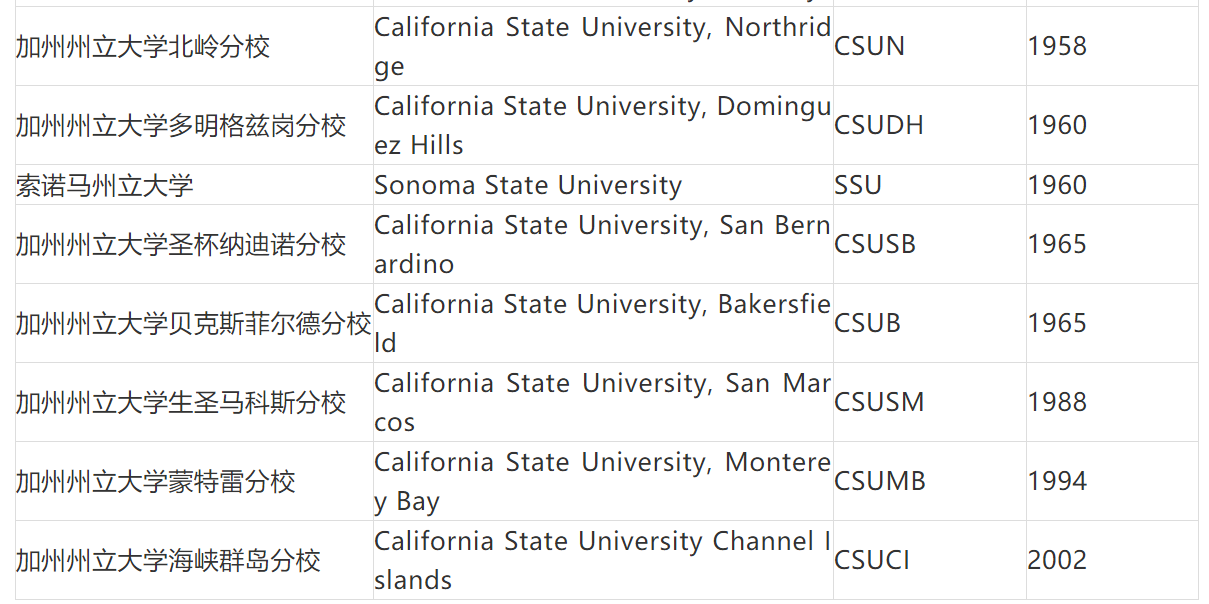1209x604 pixels.
Task: Click the CSUN abbreviation cell
Action: [869, 46]
